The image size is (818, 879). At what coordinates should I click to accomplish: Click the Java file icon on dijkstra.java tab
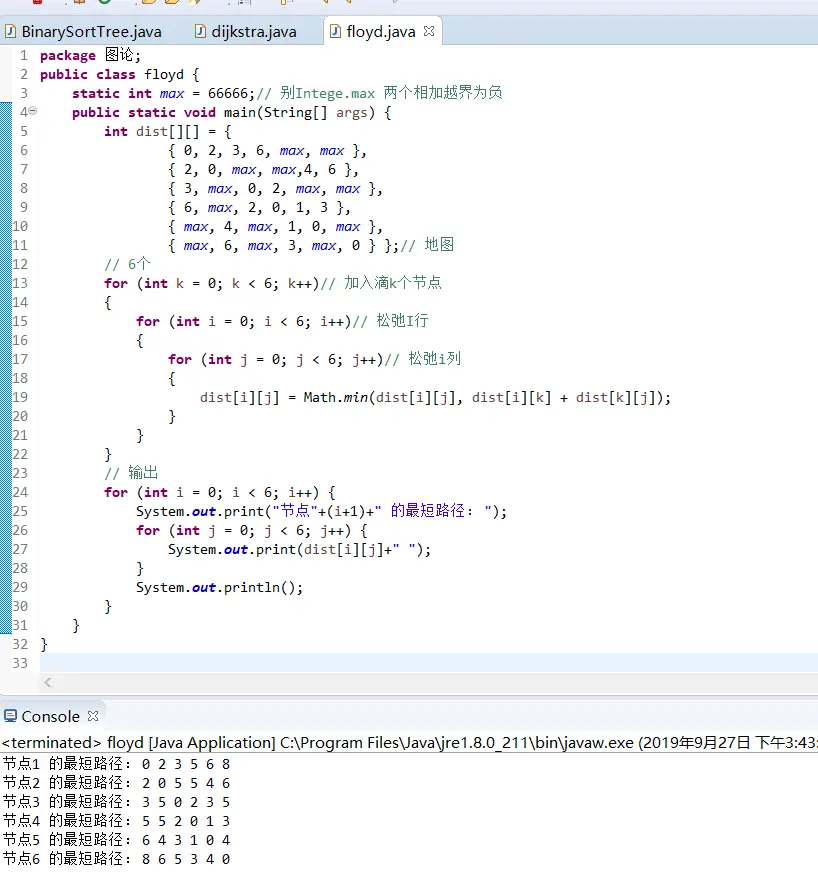coord(200,31)
